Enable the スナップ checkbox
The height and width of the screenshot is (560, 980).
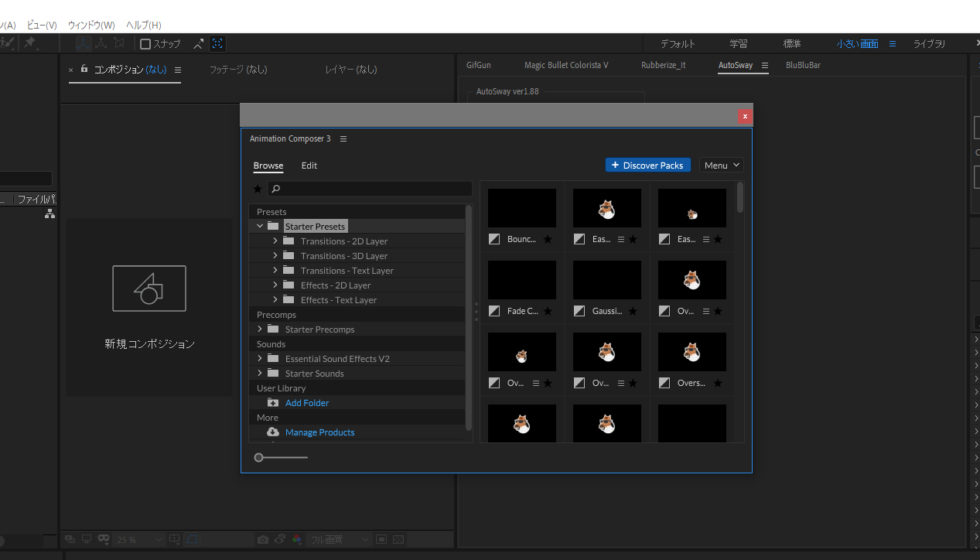[145, 44]
